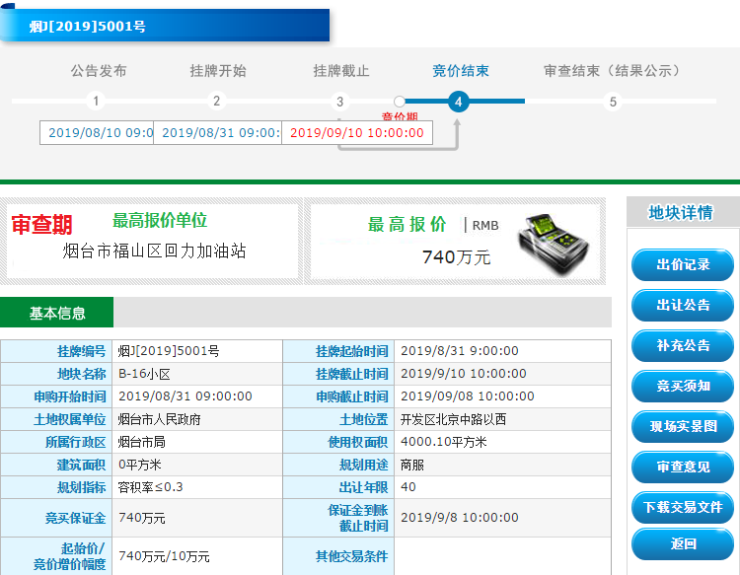This screenshot has width=740, height=575.
Task: Select timeline step 1 公告发布
Action: (95, 101)
